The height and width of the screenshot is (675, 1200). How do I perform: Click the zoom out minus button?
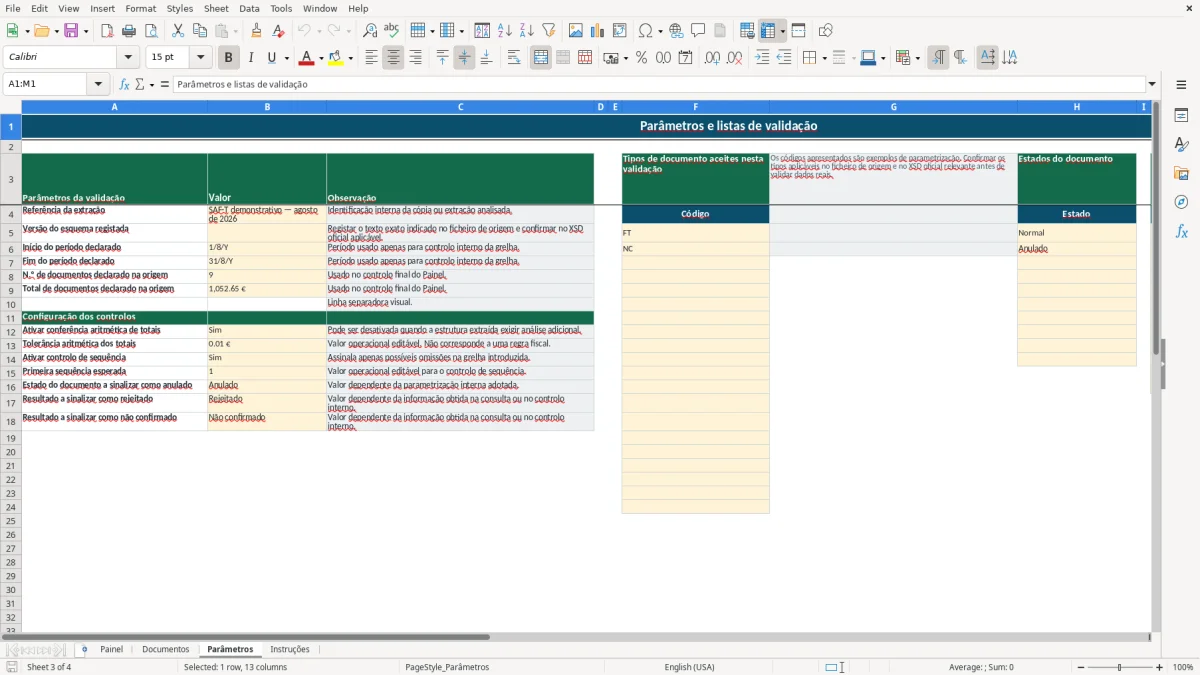click(1081, 667)
